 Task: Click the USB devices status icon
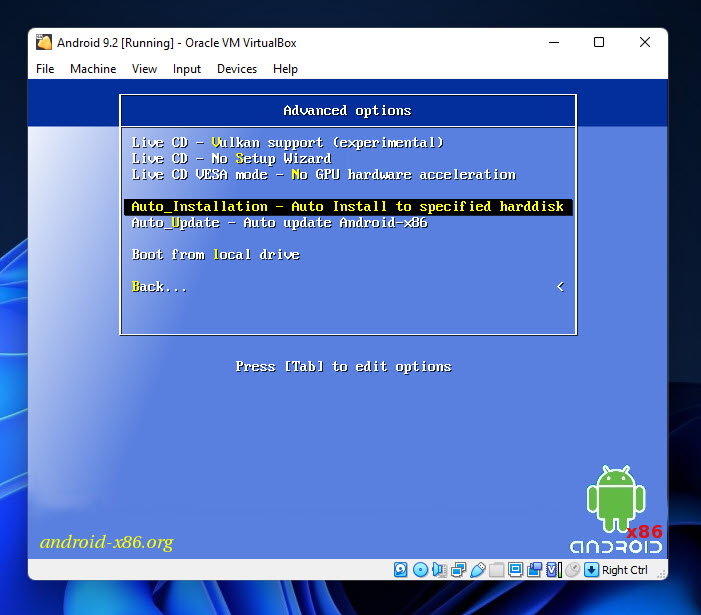click(477, 570)
